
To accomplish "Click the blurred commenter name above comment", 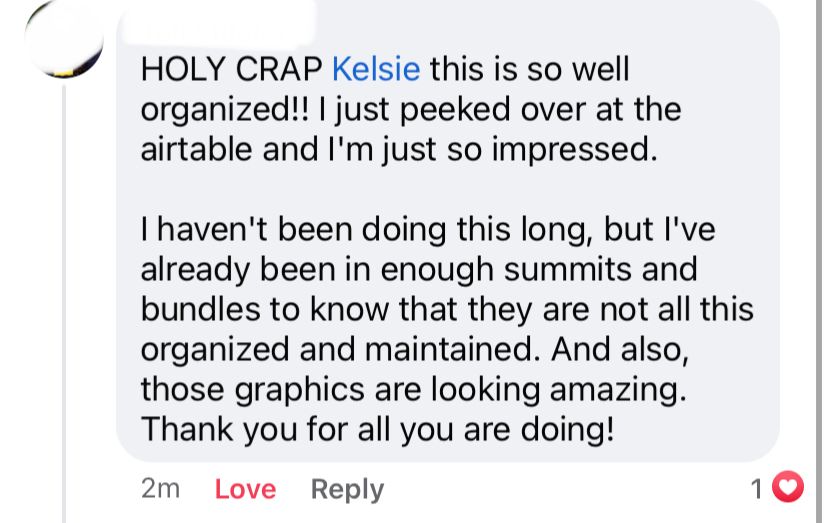I will (217, 23).
